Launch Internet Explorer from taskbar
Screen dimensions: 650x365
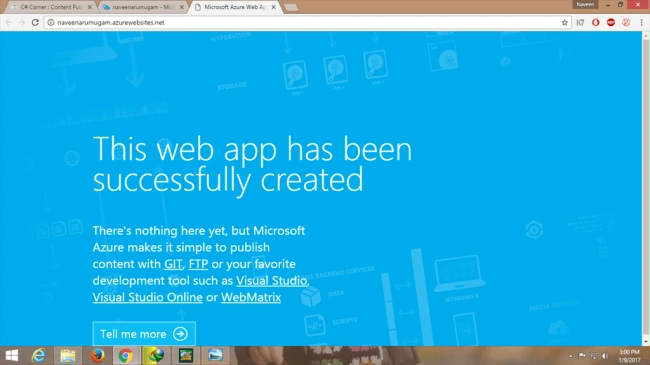click(x=39, y=355)
